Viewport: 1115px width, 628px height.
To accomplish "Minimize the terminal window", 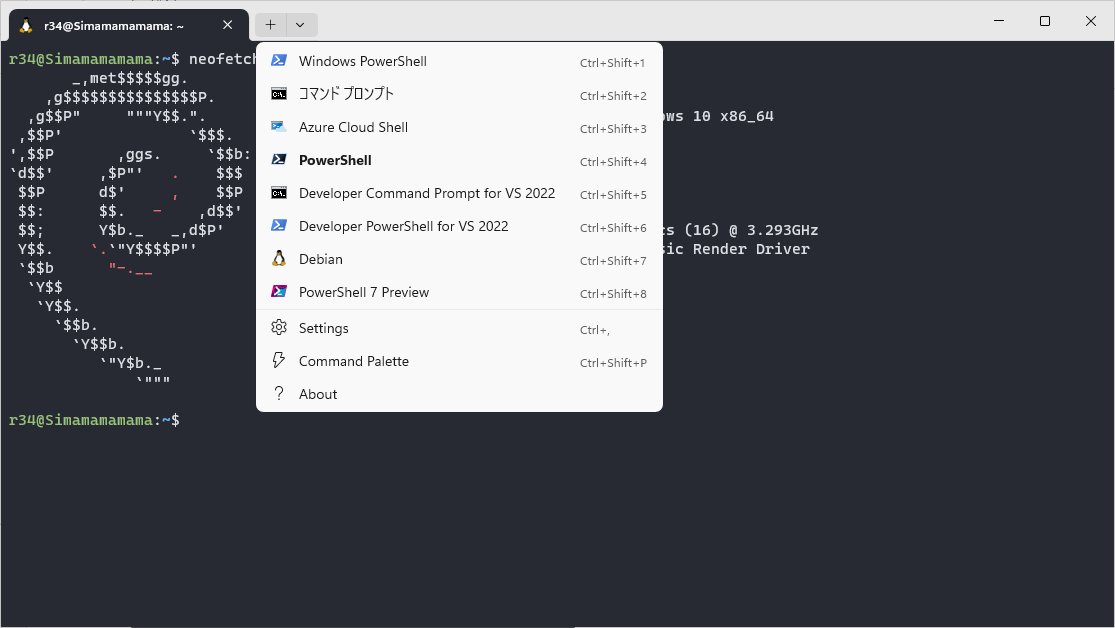I will (x=999, y=21).
